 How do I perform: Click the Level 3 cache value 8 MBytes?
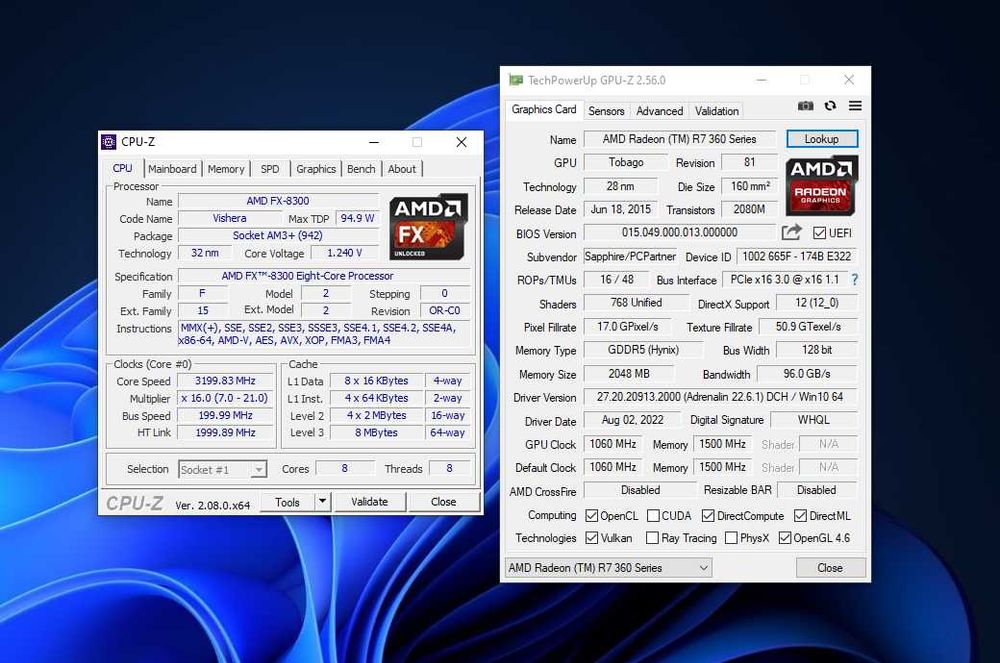(376, 432)
